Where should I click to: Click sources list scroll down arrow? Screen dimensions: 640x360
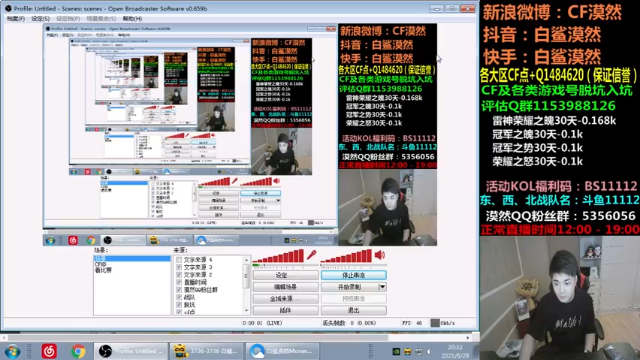click(246, 311)
